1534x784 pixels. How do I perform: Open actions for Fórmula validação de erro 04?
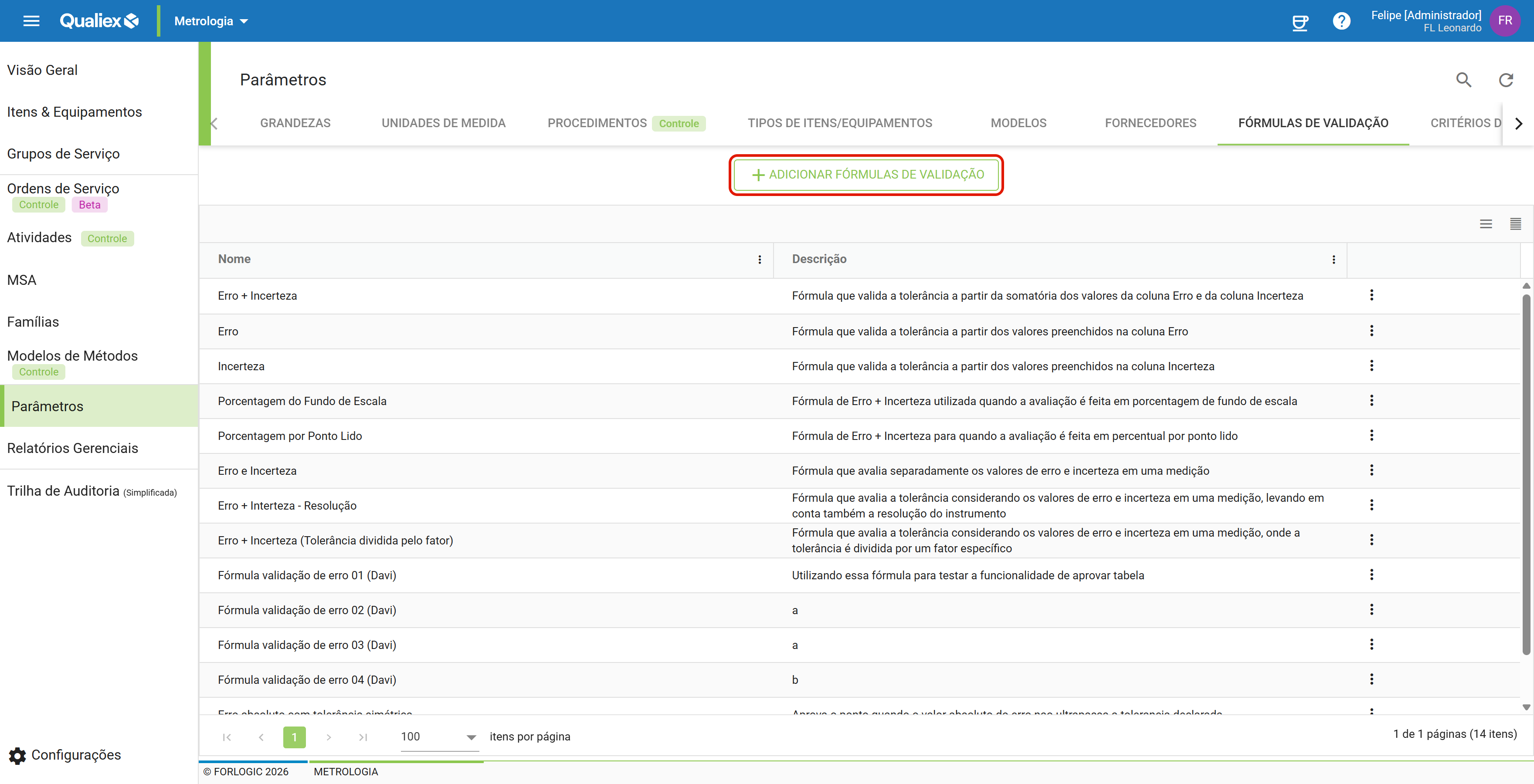1371,679
